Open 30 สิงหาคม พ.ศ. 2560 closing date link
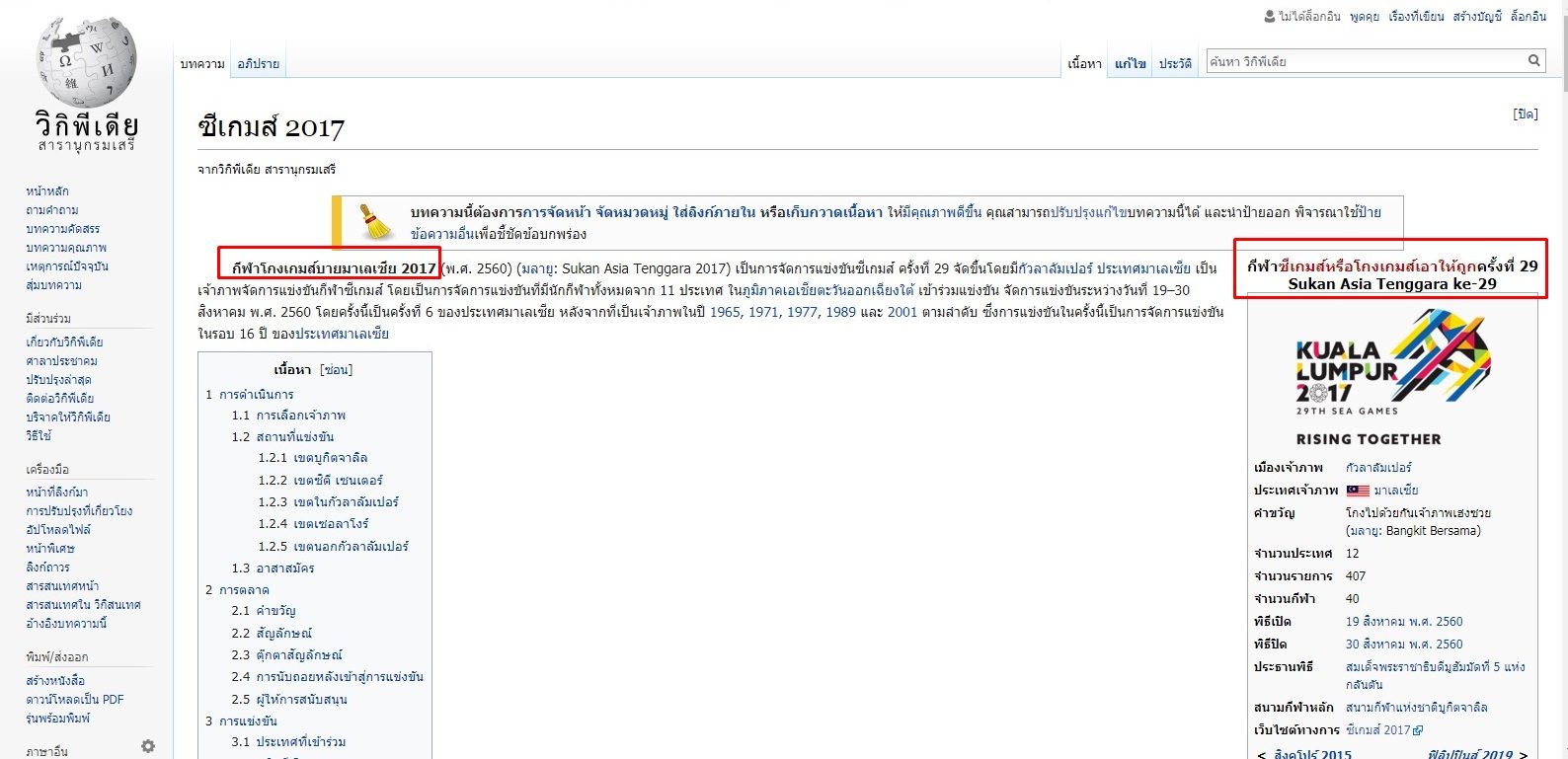This screenshot has height=759, width=1568. [1404, 645]
